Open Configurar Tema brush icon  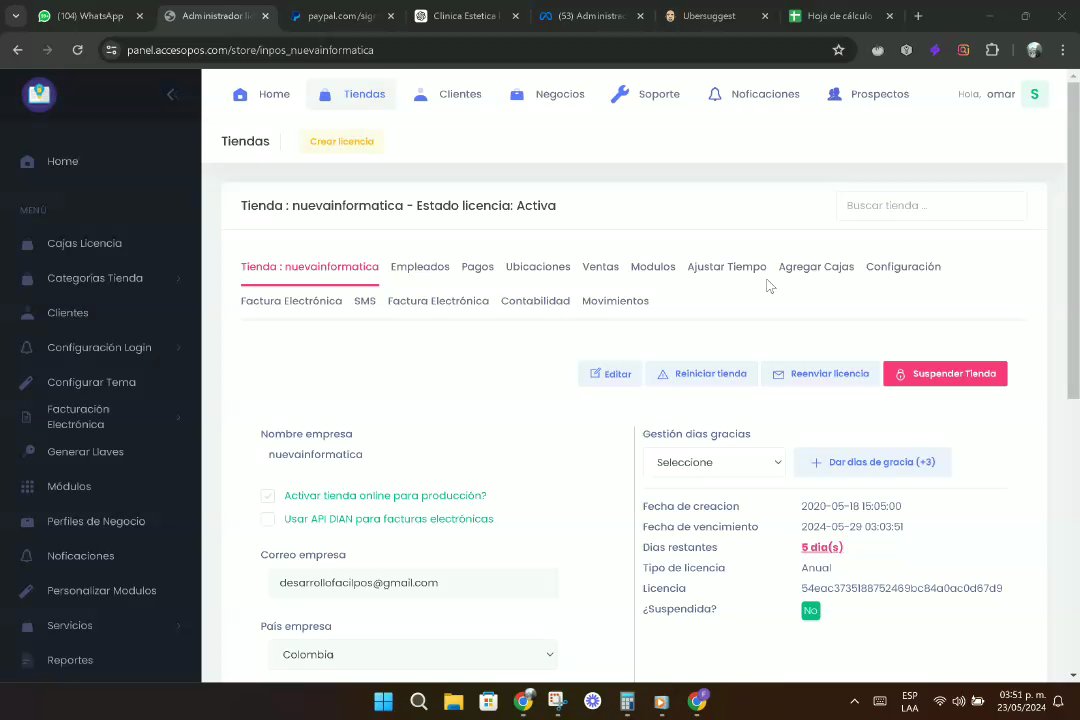tap(27, 382)
